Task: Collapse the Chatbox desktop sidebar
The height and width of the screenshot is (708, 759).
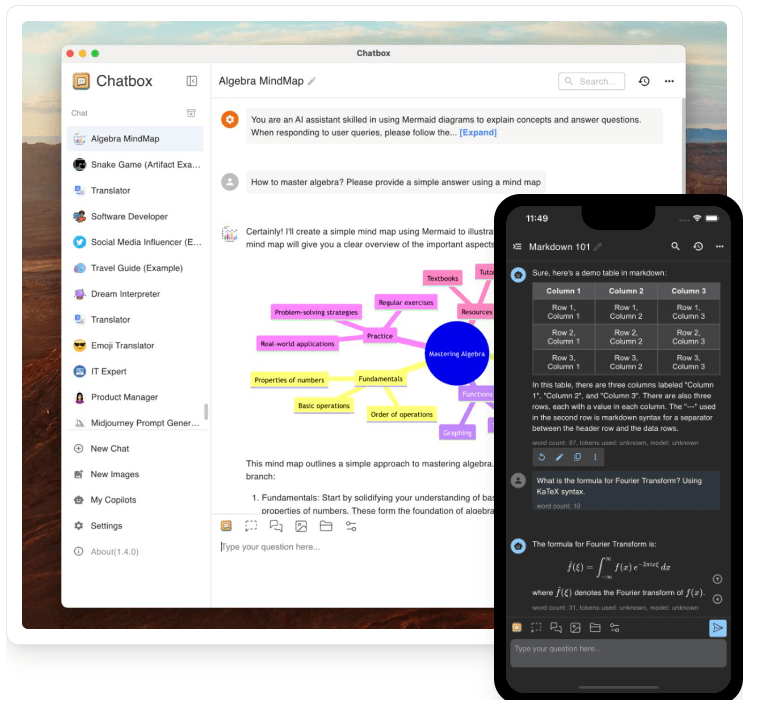Action: click(x=192, y=81)
